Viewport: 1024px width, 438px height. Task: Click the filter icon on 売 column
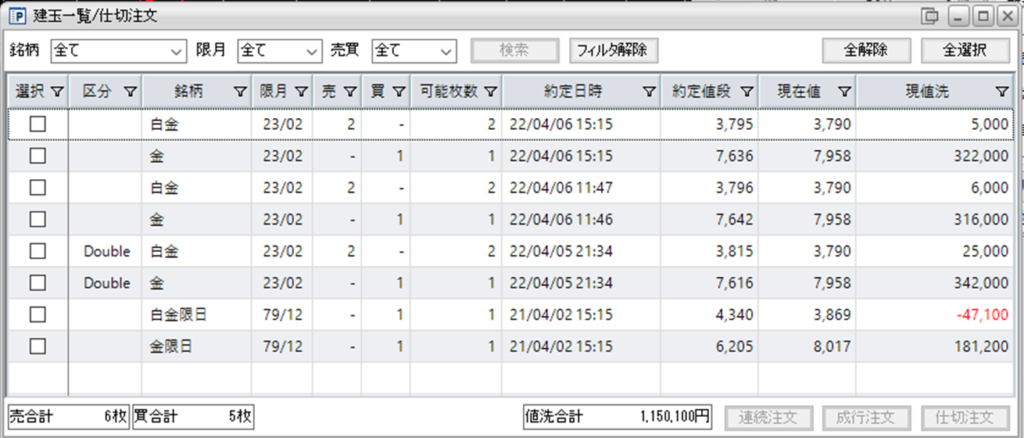[349, 93]
